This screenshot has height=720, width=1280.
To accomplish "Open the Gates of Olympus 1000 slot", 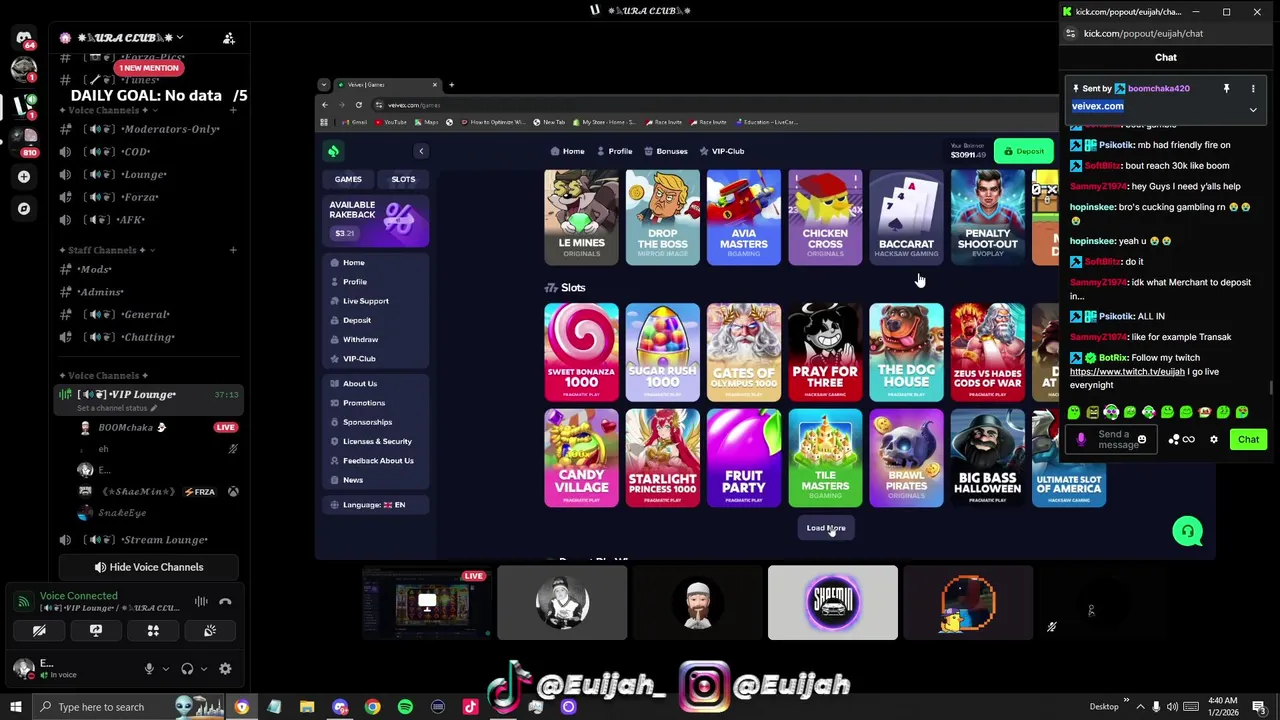I will coord(744,352).
